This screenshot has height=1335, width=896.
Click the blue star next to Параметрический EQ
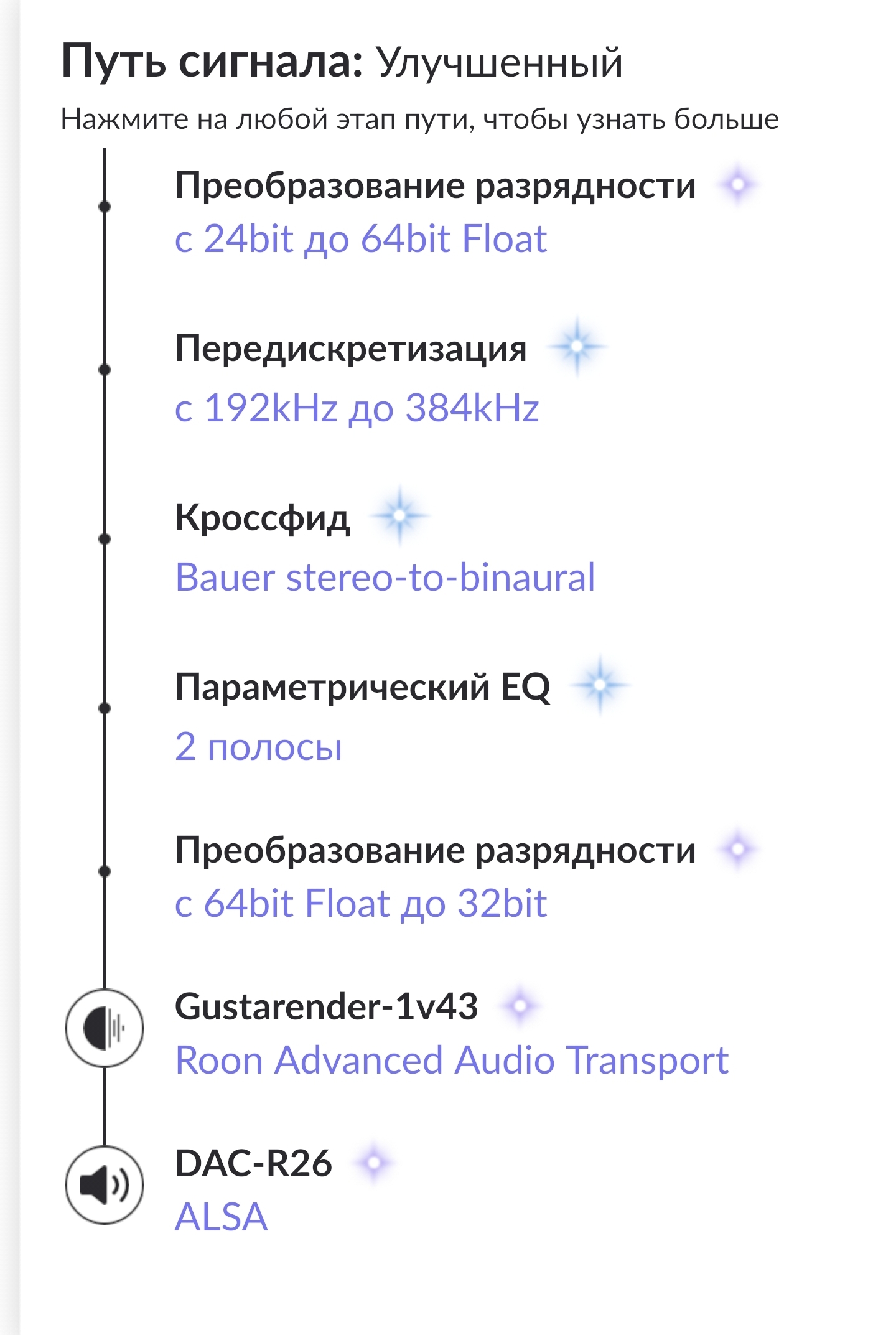click(600, 685)
